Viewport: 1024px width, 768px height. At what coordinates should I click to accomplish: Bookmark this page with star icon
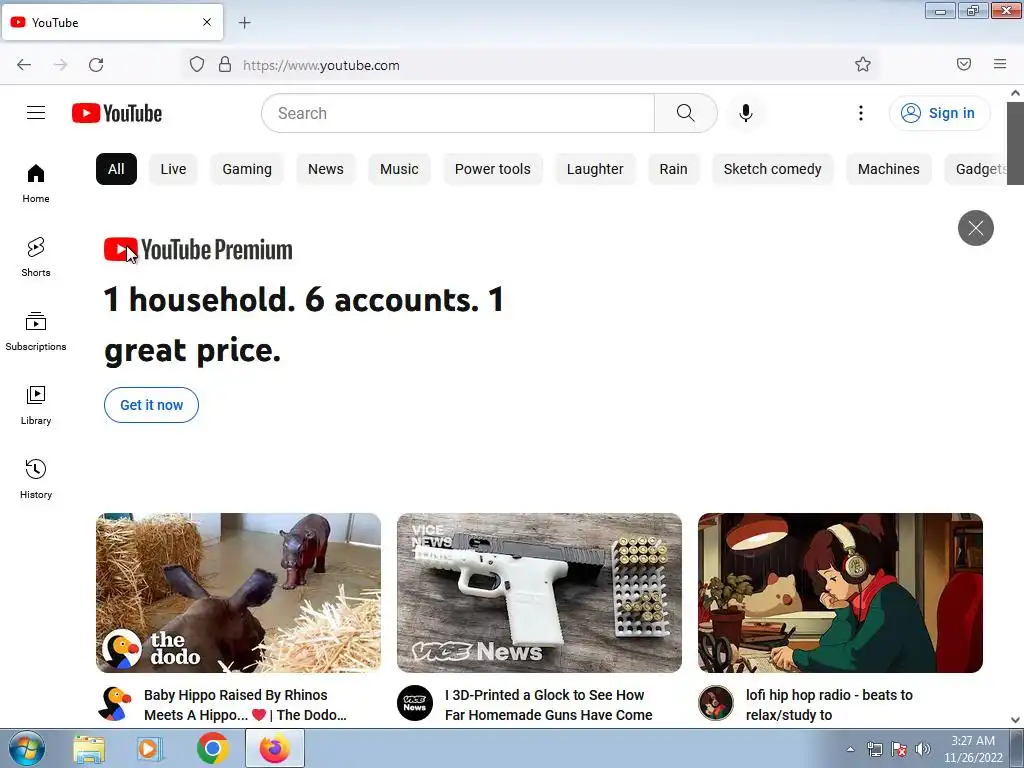point(863,64)
